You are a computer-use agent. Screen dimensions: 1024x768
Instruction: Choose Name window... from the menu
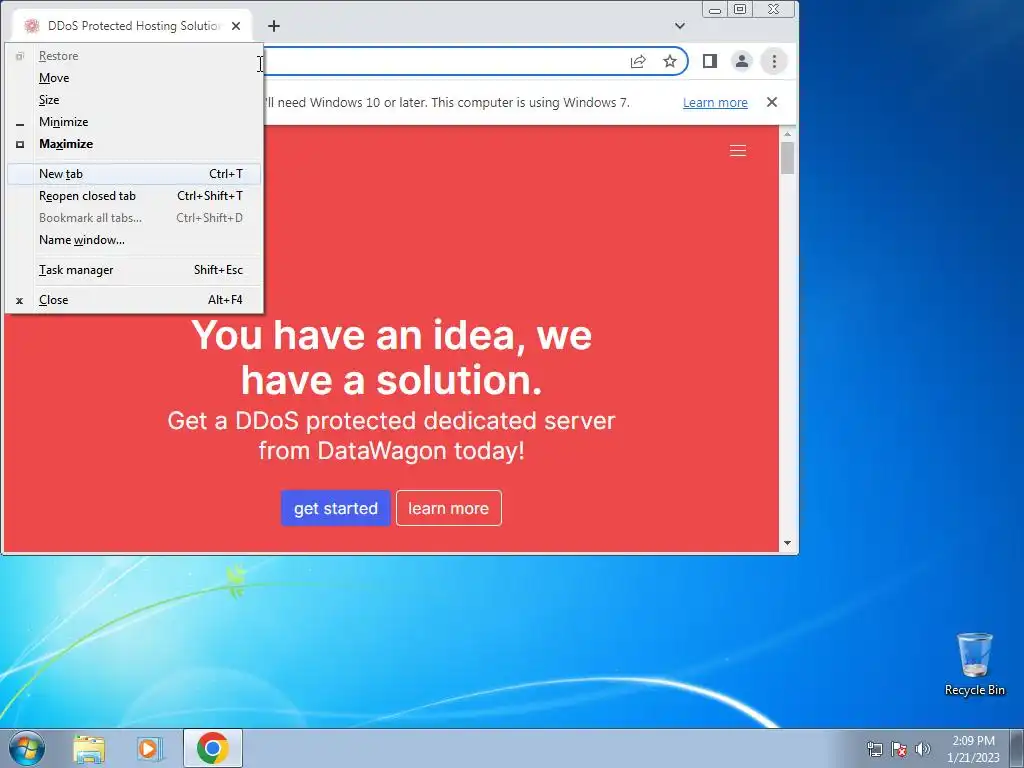pos(135,240)
